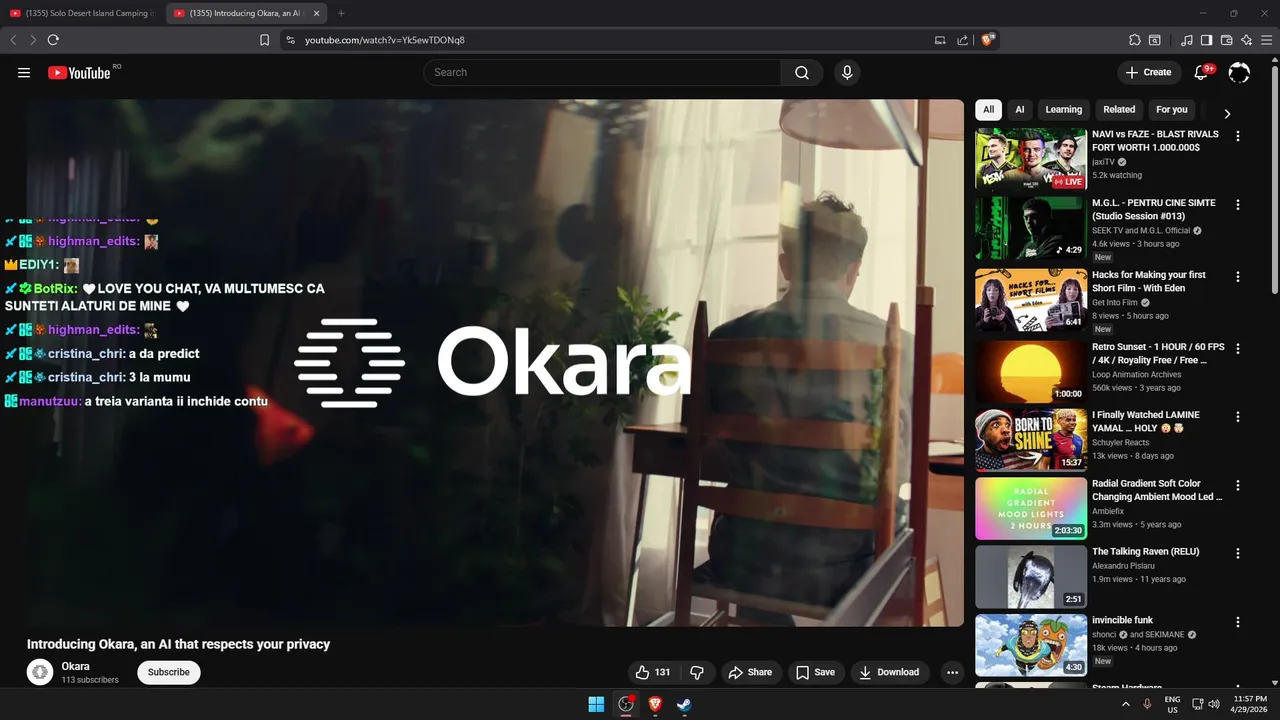Dislike the Okara video

tap(697, 672)
